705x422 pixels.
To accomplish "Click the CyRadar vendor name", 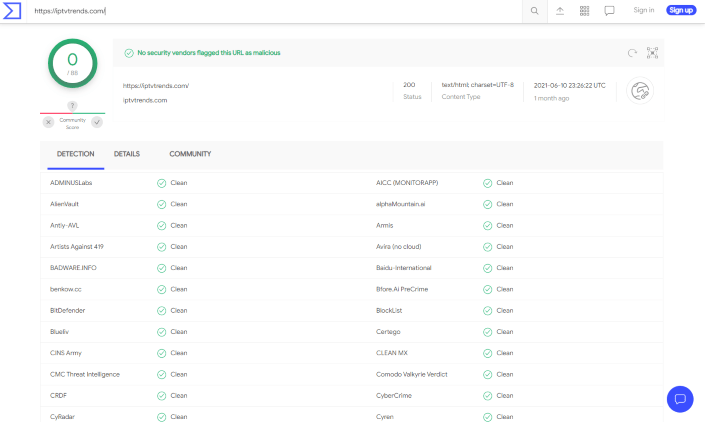I will (62, 417).
